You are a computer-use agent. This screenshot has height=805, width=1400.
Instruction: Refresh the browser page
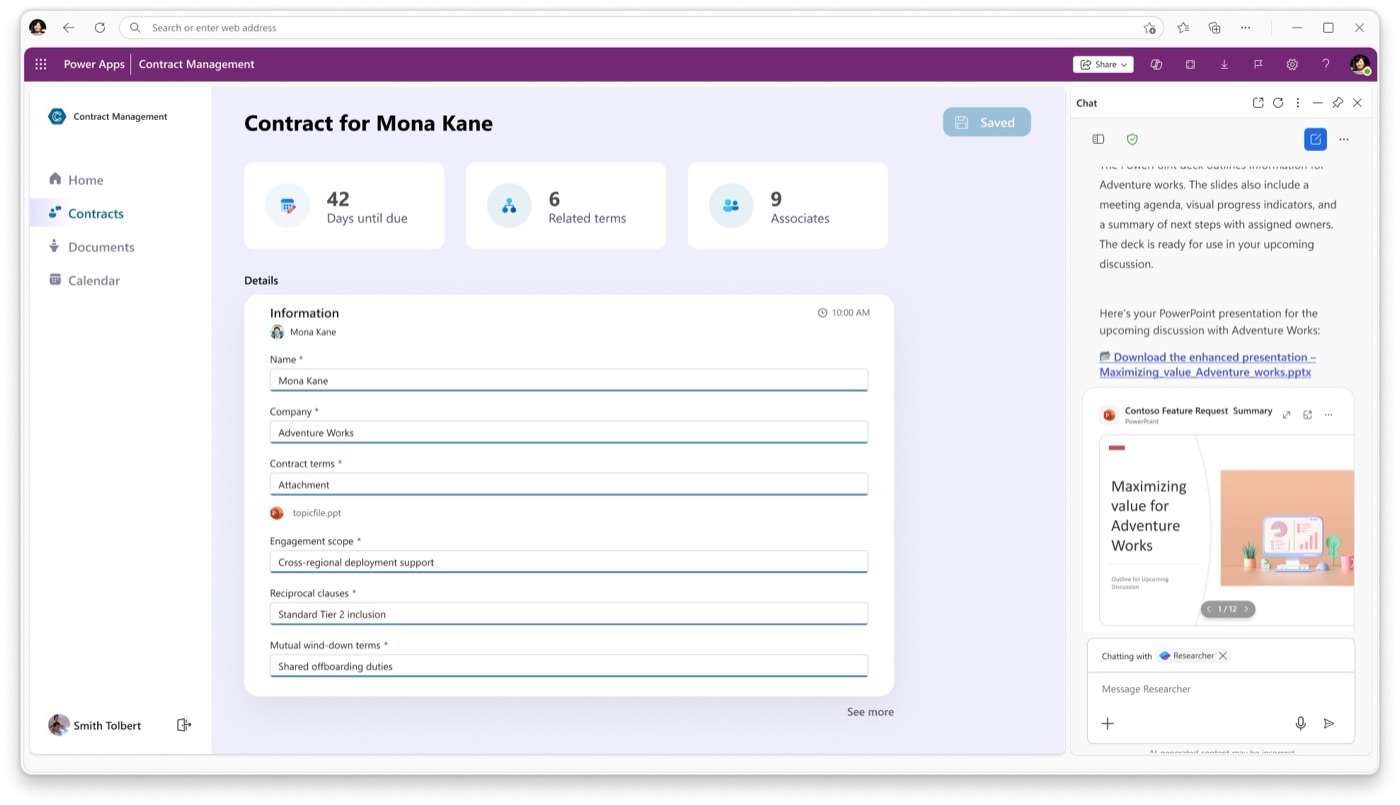pyautogui.click(x=99, y=28)
